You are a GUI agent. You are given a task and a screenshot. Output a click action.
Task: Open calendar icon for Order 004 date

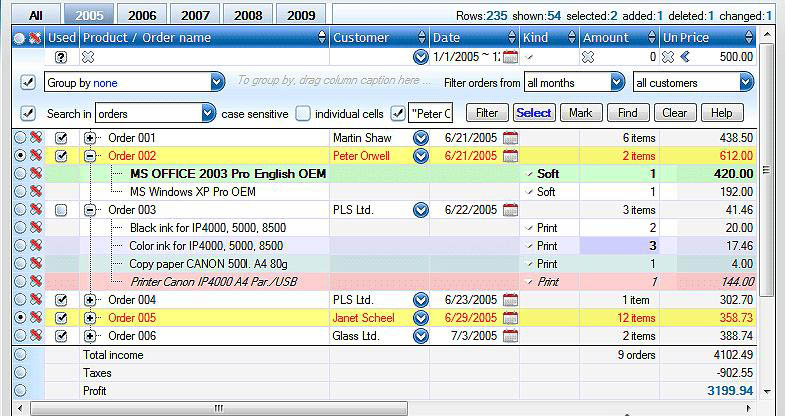[510, 300]
